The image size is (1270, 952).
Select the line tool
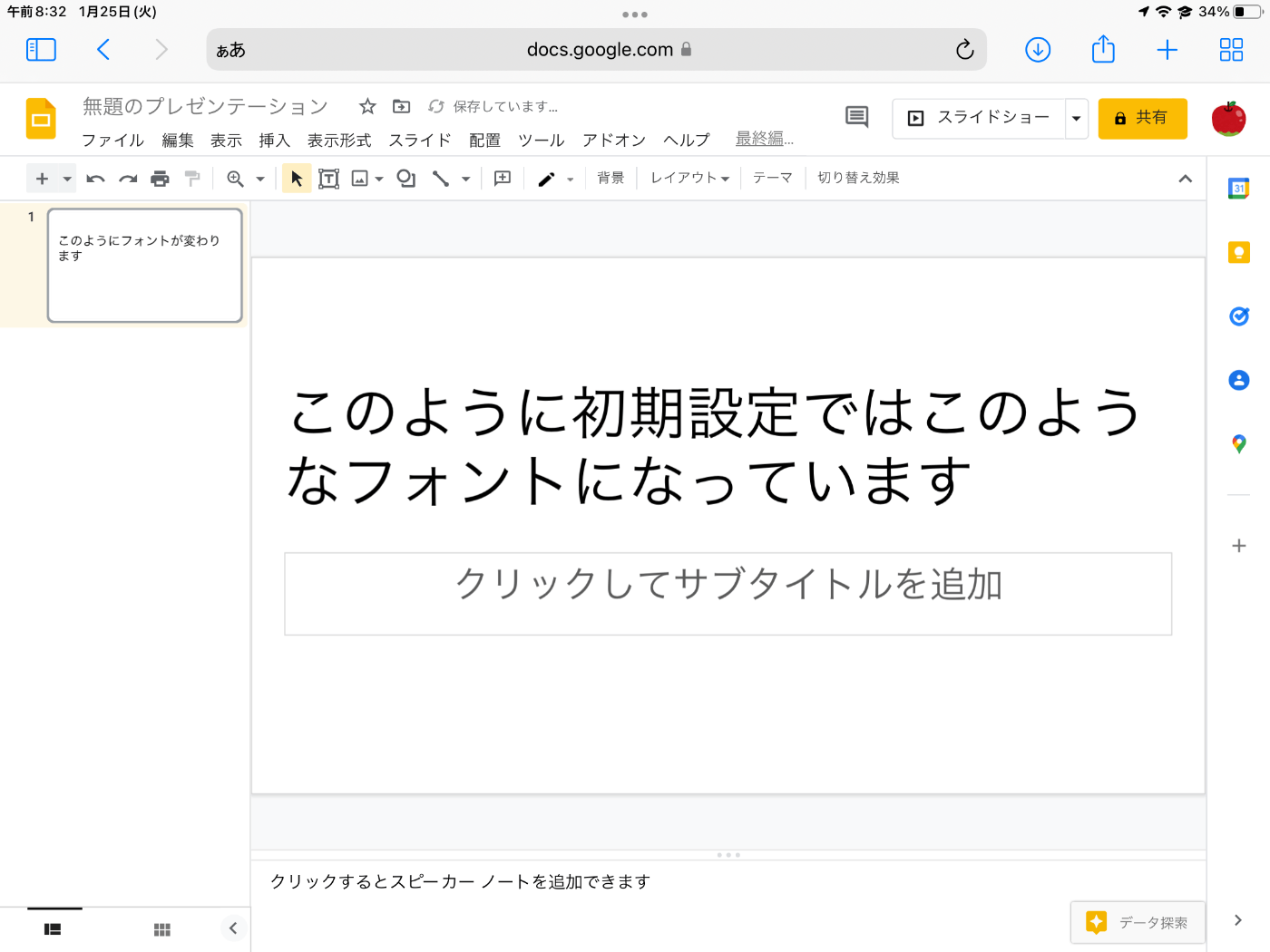[x=441, y=179]
